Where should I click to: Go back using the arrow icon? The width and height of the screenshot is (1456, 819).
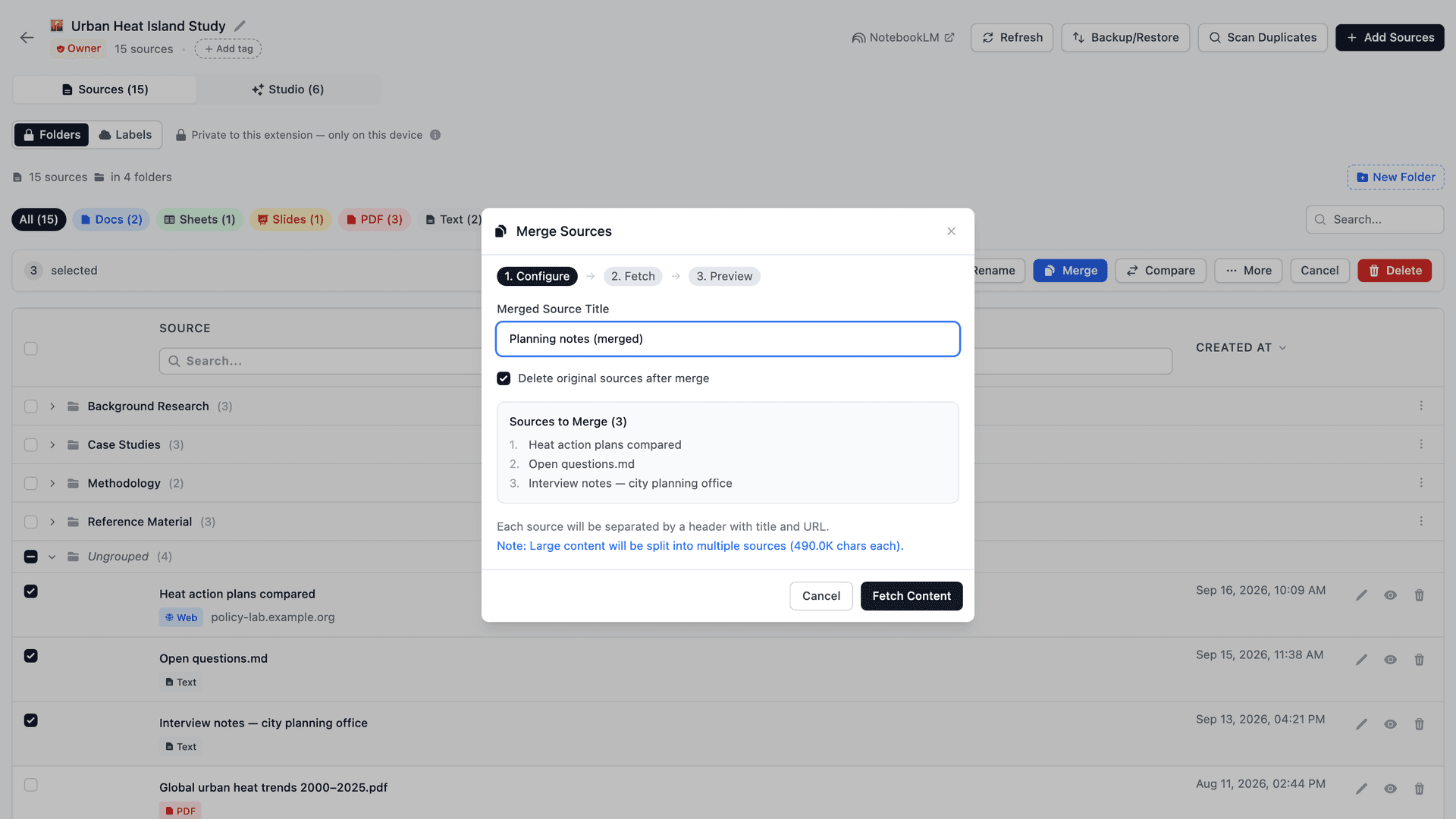[x=27, y=37]
